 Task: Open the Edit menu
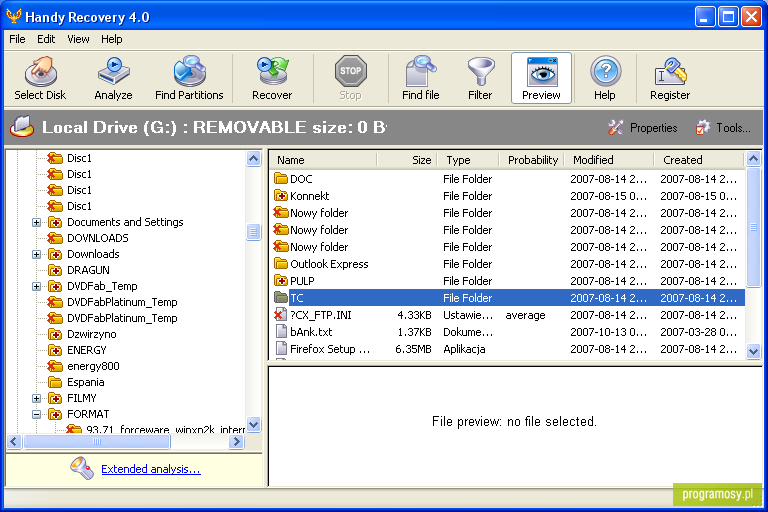(x=46, y=39)
